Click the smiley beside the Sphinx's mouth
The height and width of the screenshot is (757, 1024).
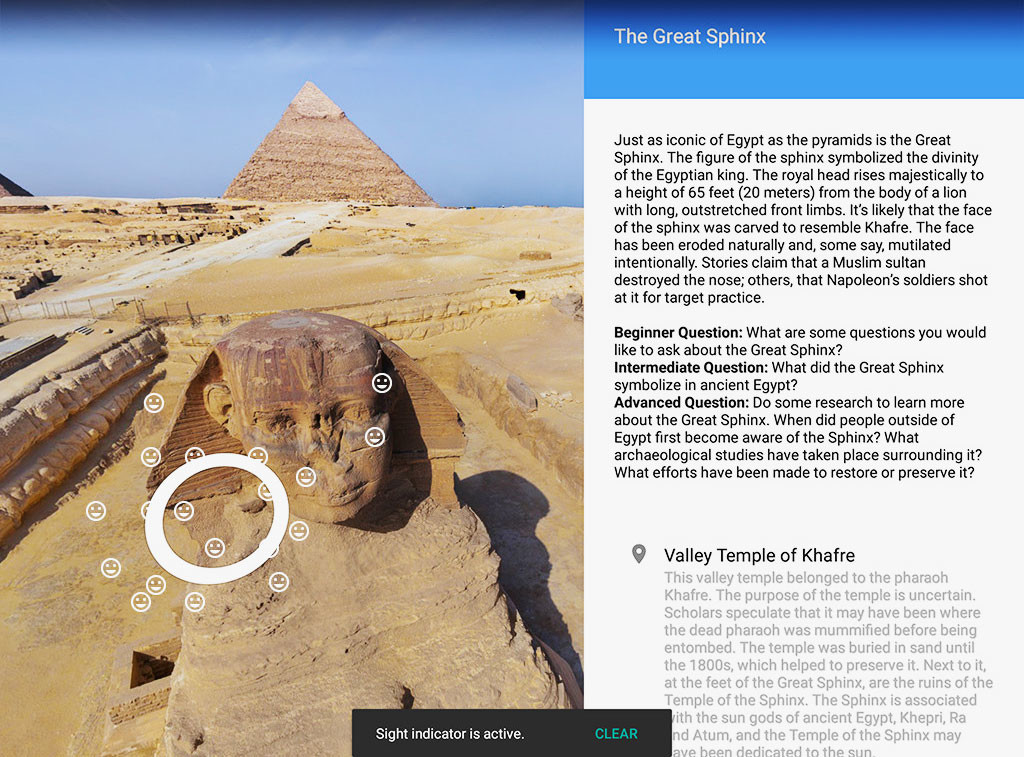[306, 477]
